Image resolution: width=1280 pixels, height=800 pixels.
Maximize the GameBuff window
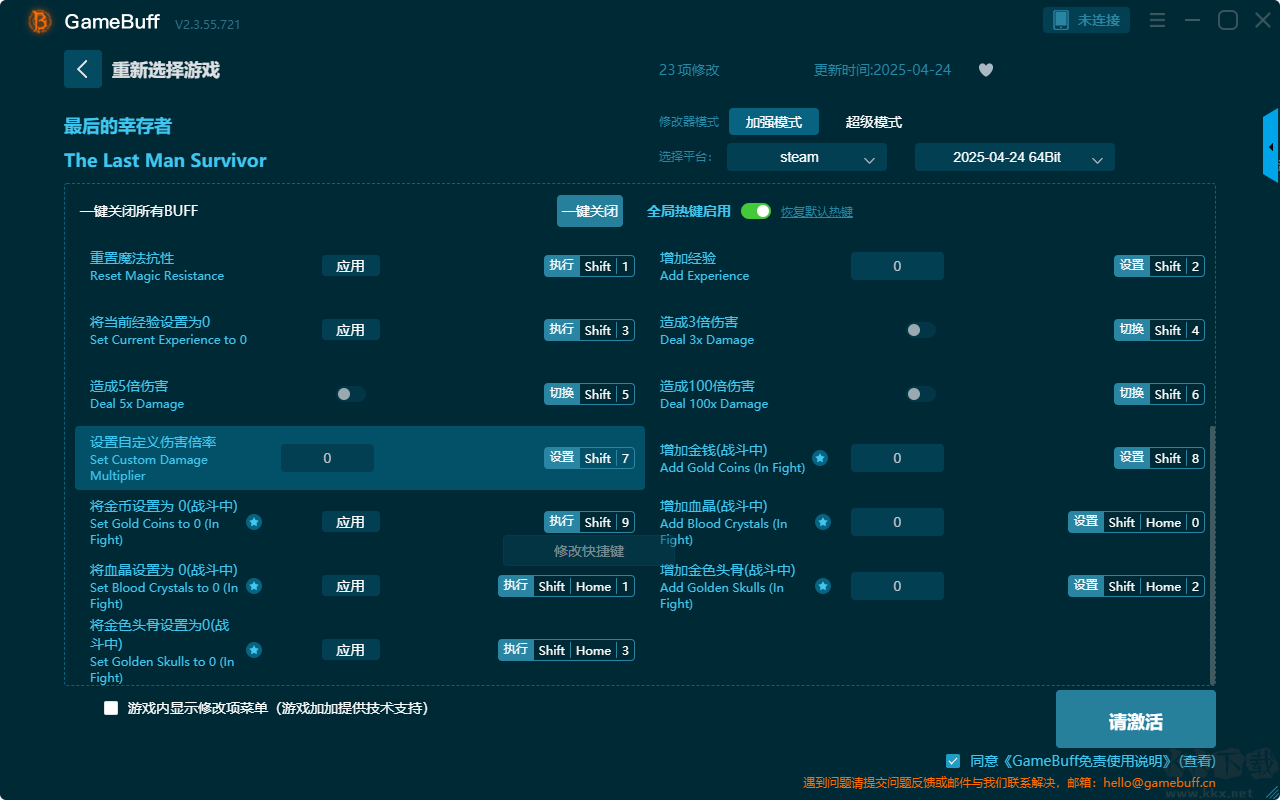1228,20
